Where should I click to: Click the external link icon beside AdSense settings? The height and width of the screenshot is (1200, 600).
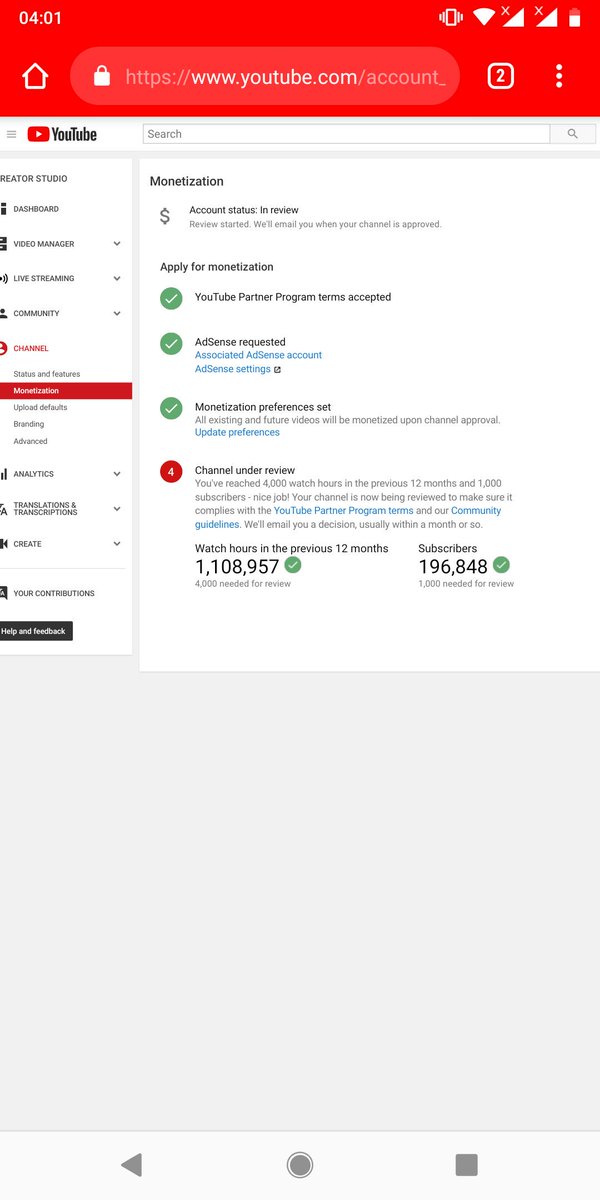[277, 370]
